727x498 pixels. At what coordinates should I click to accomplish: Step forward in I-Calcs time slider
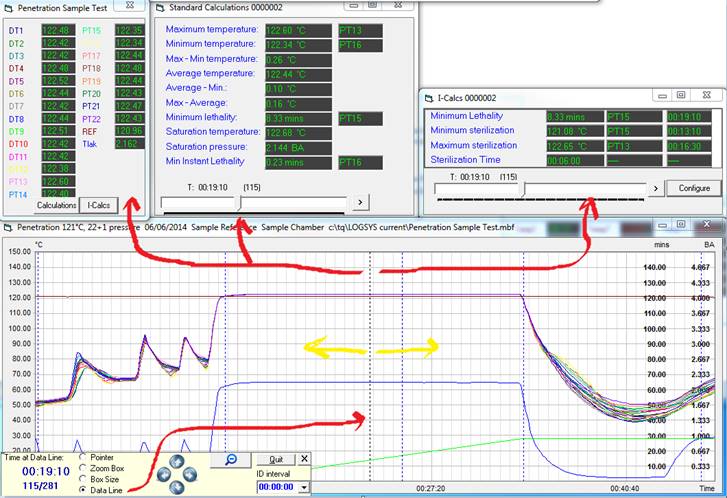tap(656, 188)
